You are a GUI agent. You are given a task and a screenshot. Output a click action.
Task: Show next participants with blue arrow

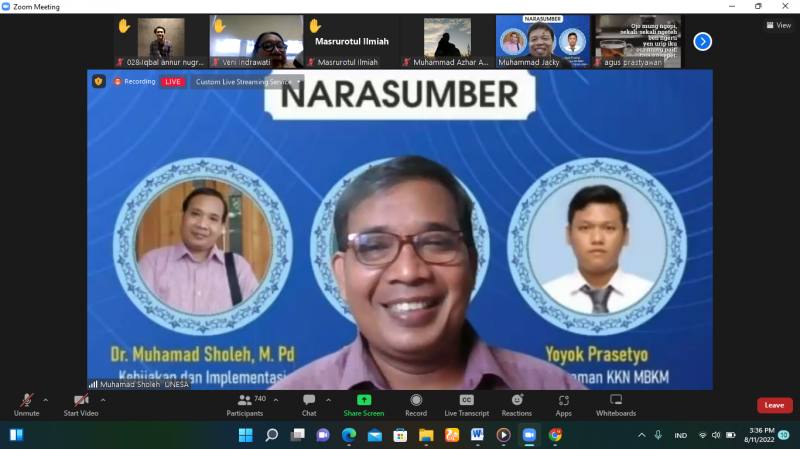click(703, 41)
